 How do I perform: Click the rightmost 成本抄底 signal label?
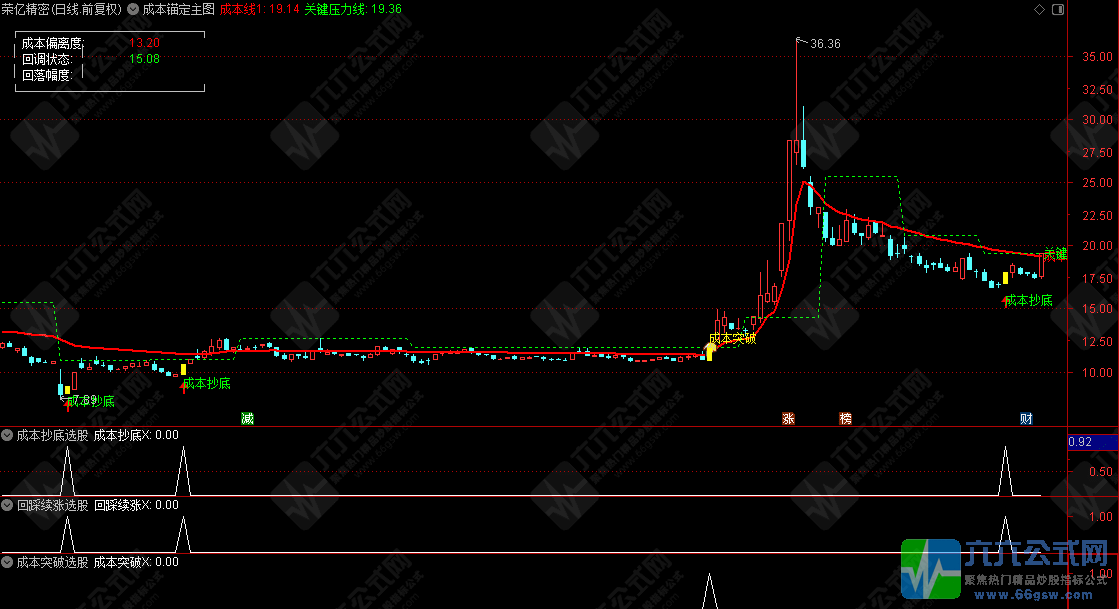1028,300
